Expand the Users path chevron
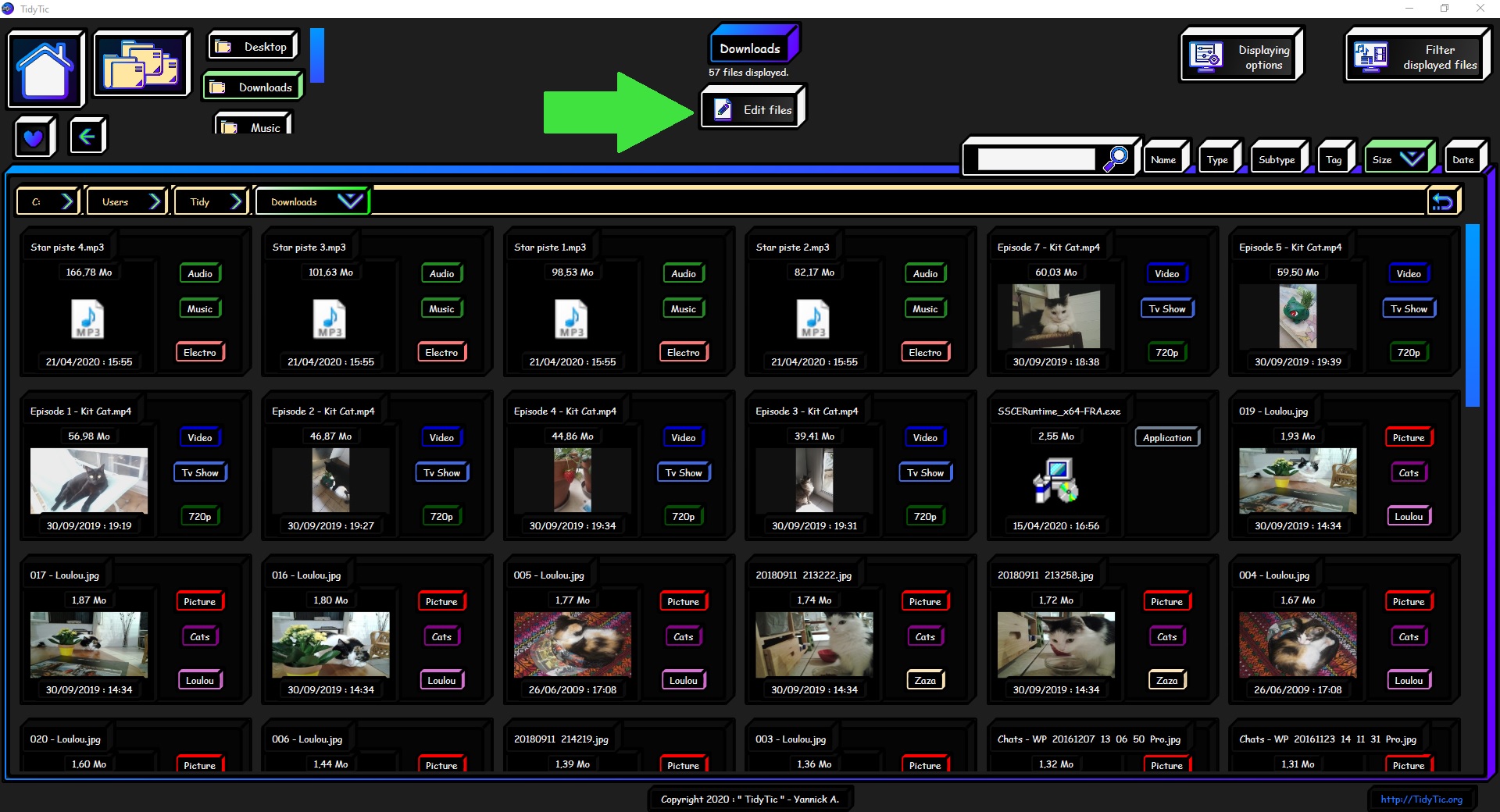 tap(155, 201)
